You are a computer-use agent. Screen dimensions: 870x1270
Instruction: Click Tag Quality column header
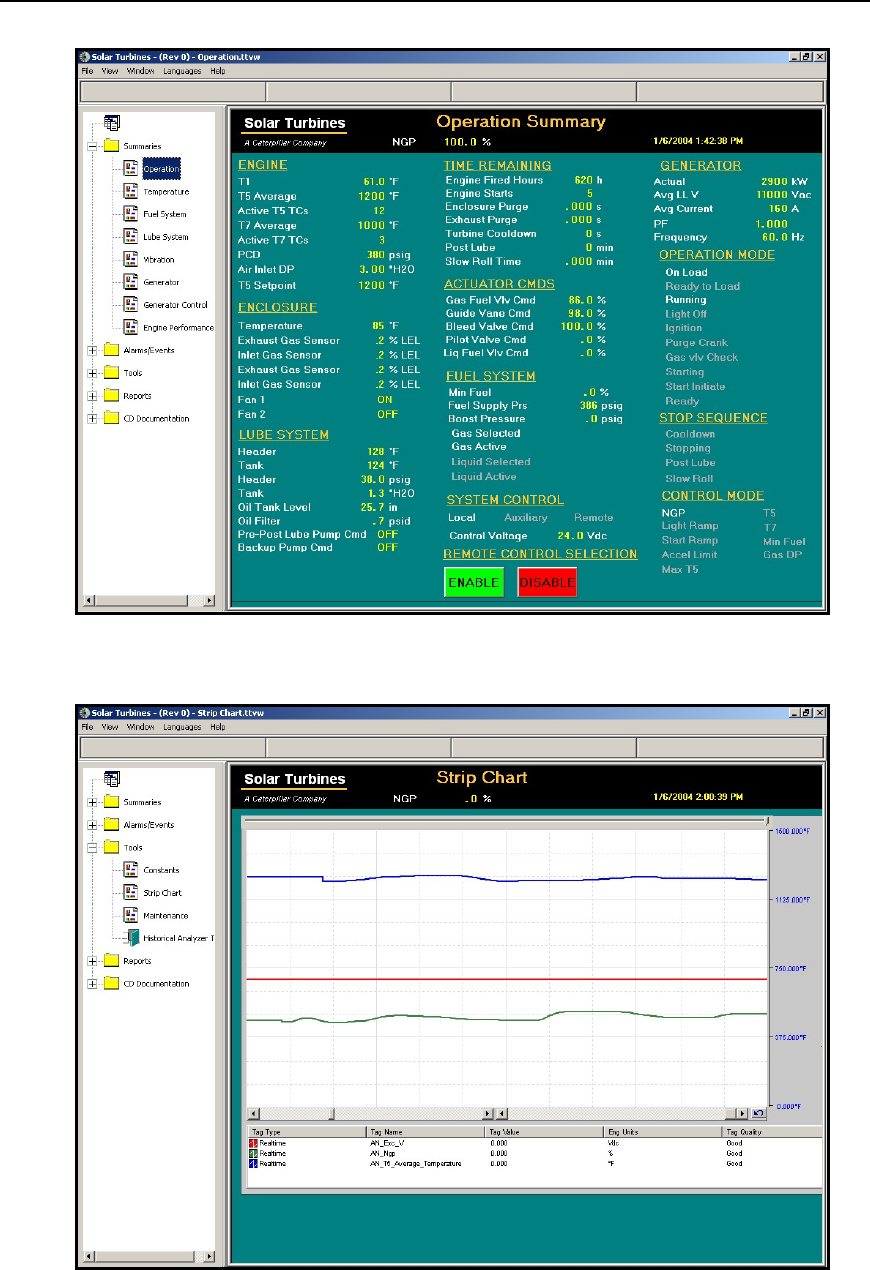coord(772,1132)
